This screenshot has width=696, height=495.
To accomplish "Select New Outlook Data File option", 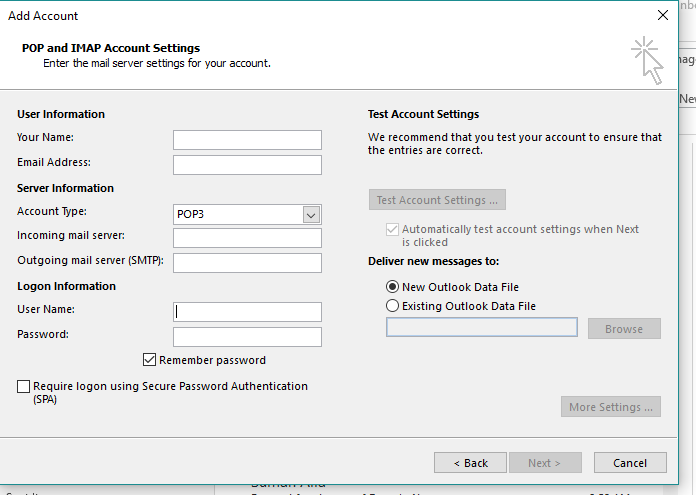I will click(393, 287).
